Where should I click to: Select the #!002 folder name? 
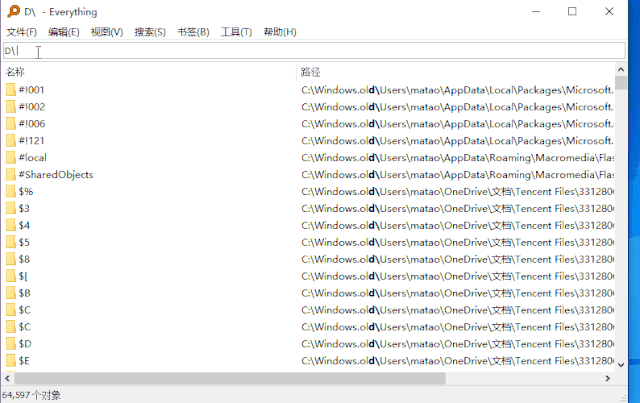(32, 107)
